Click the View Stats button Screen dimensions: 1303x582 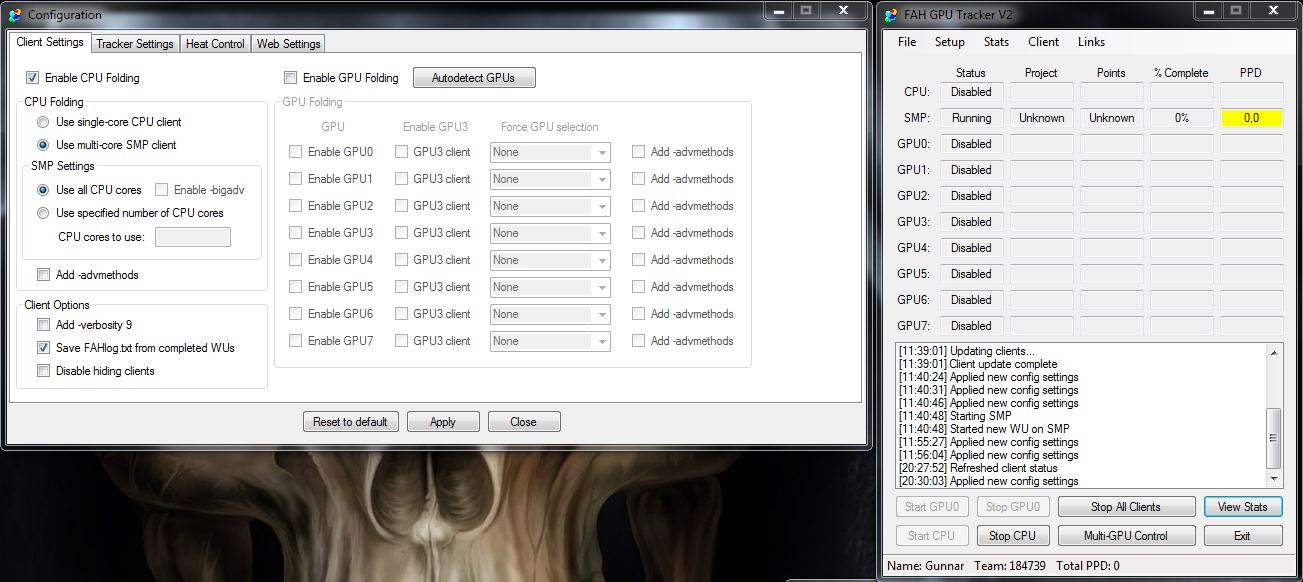1242,507
